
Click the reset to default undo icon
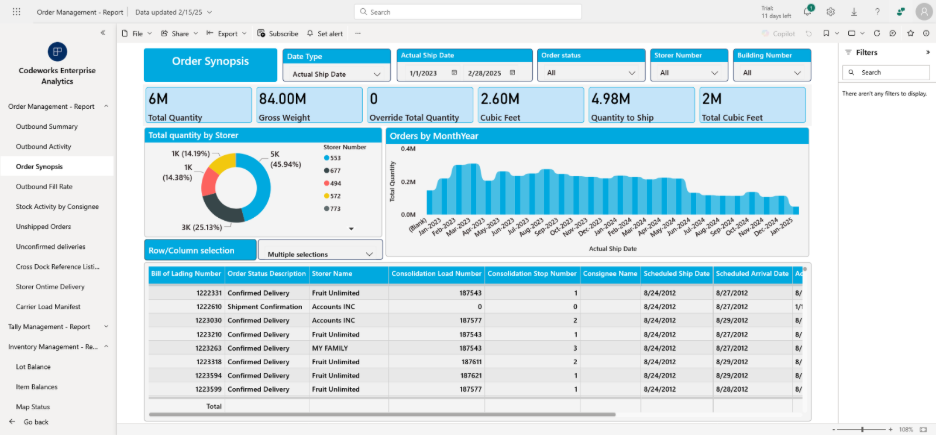point(809,33)
